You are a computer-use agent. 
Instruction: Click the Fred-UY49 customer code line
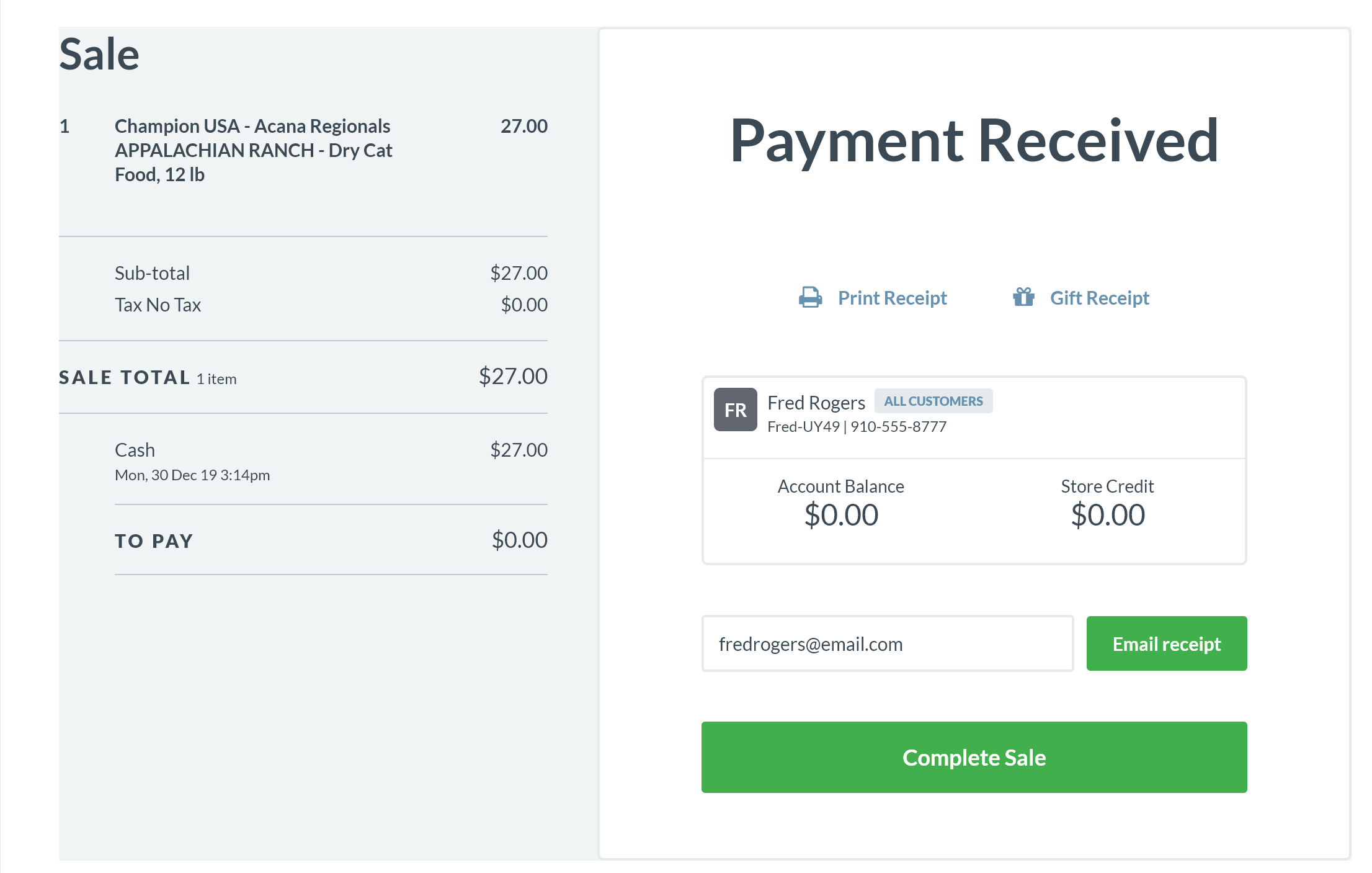pyautogui.click(x=857, y=427)
